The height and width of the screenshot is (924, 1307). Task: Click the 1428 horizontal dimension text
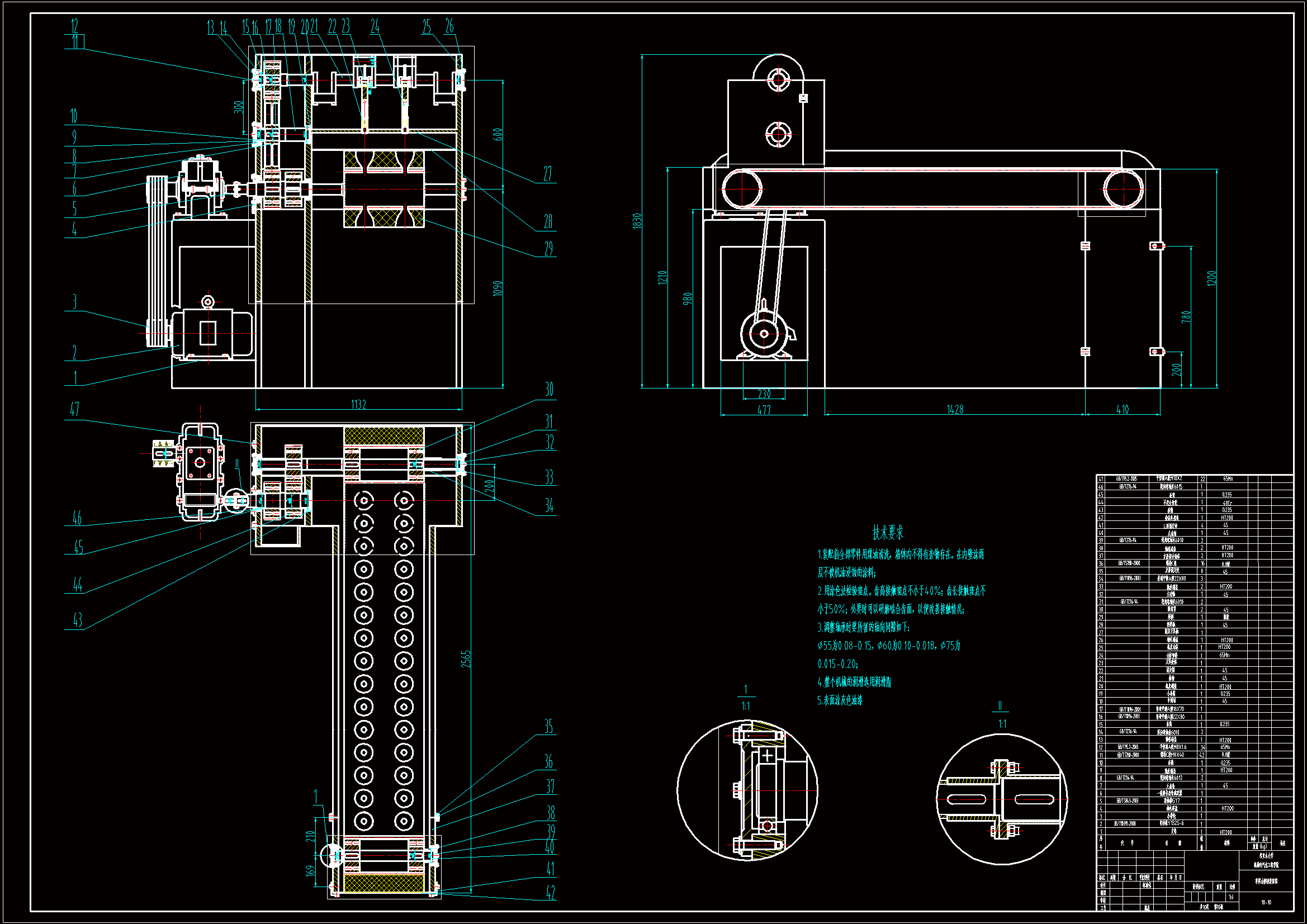click(x=955, y=409)
